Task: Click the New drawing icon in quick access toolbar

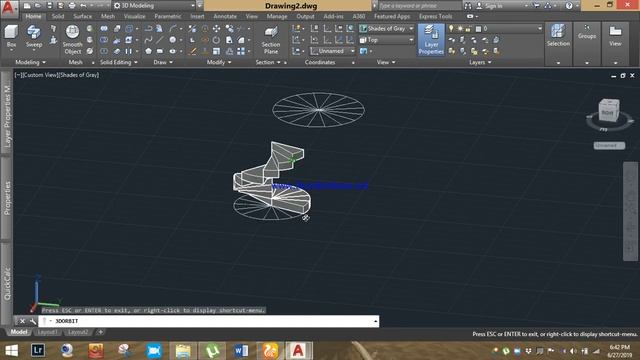Action: [x=27, y=6]
